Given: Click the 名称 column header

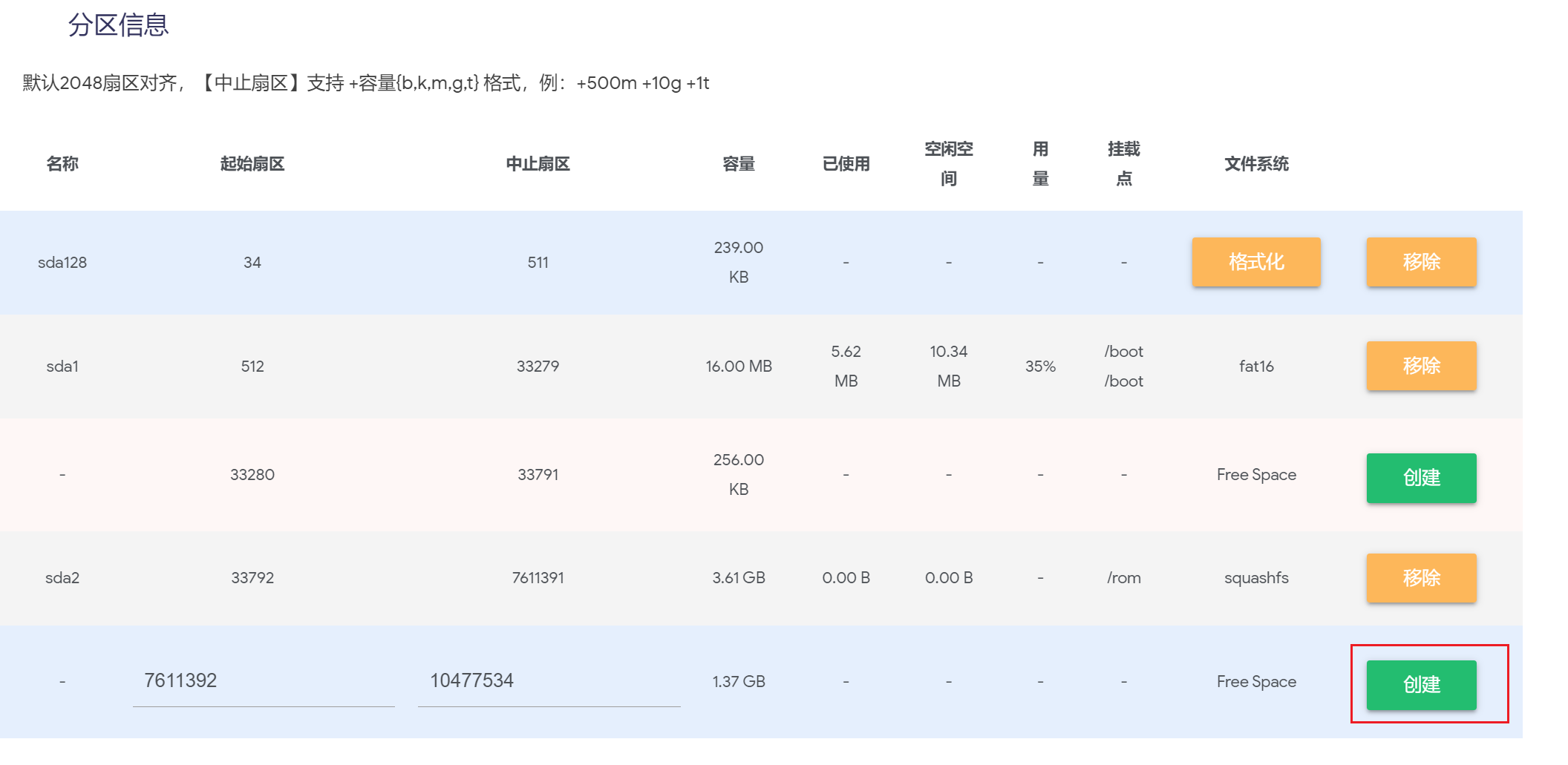Looking at the screenshot, I should click(62, 164).
